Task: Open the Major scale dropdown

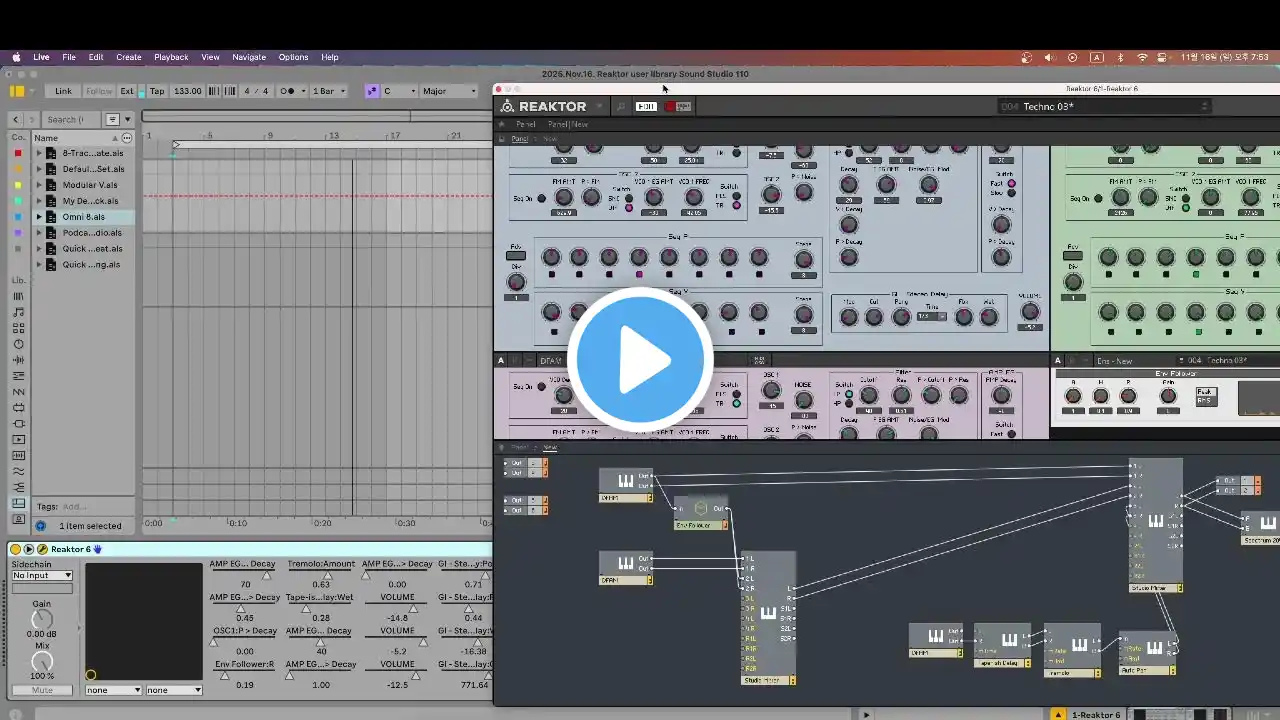Action: click(449, 91)
